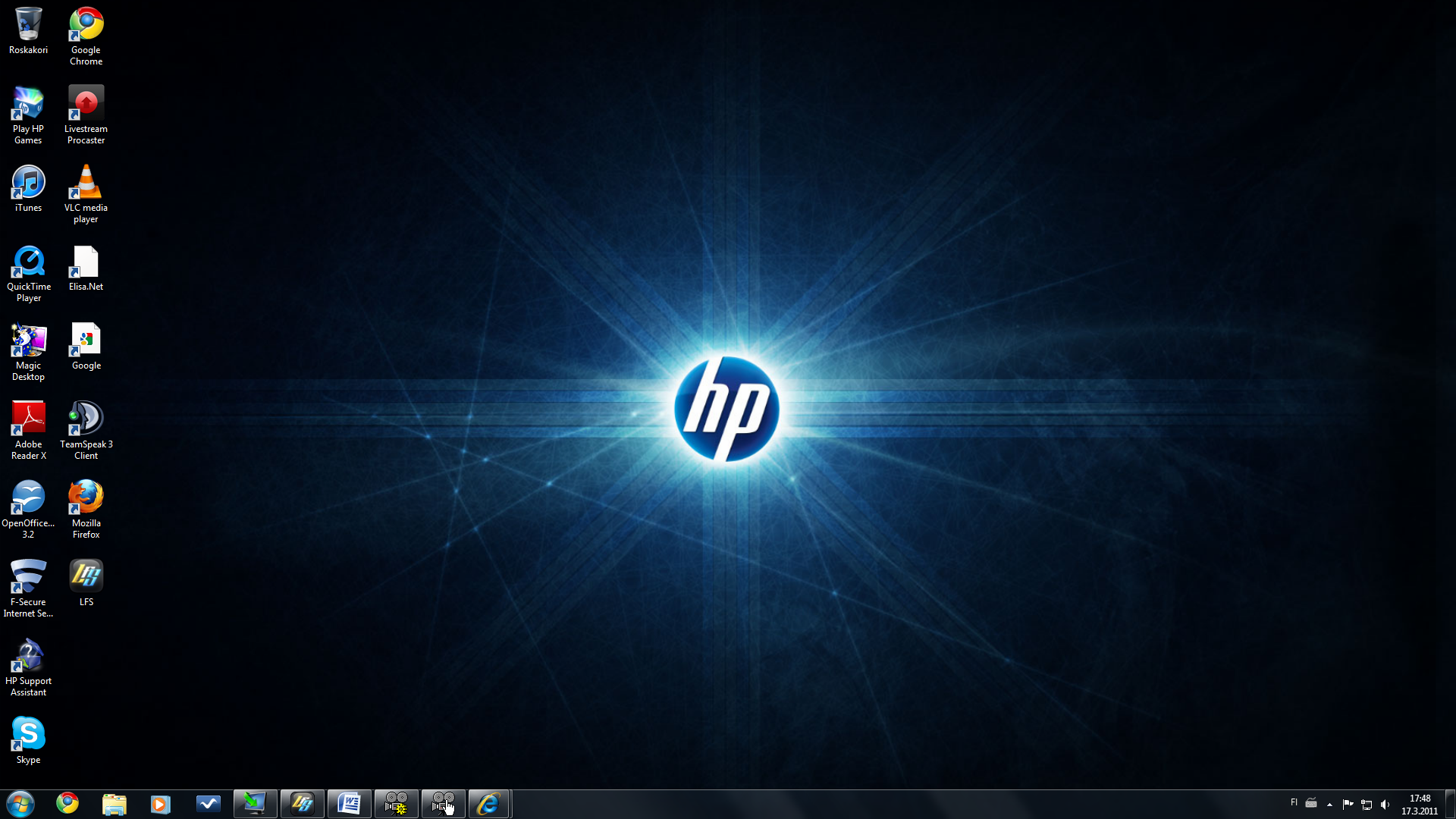
Task: Open the volume speaker tray control
Action: point(1385,805)
